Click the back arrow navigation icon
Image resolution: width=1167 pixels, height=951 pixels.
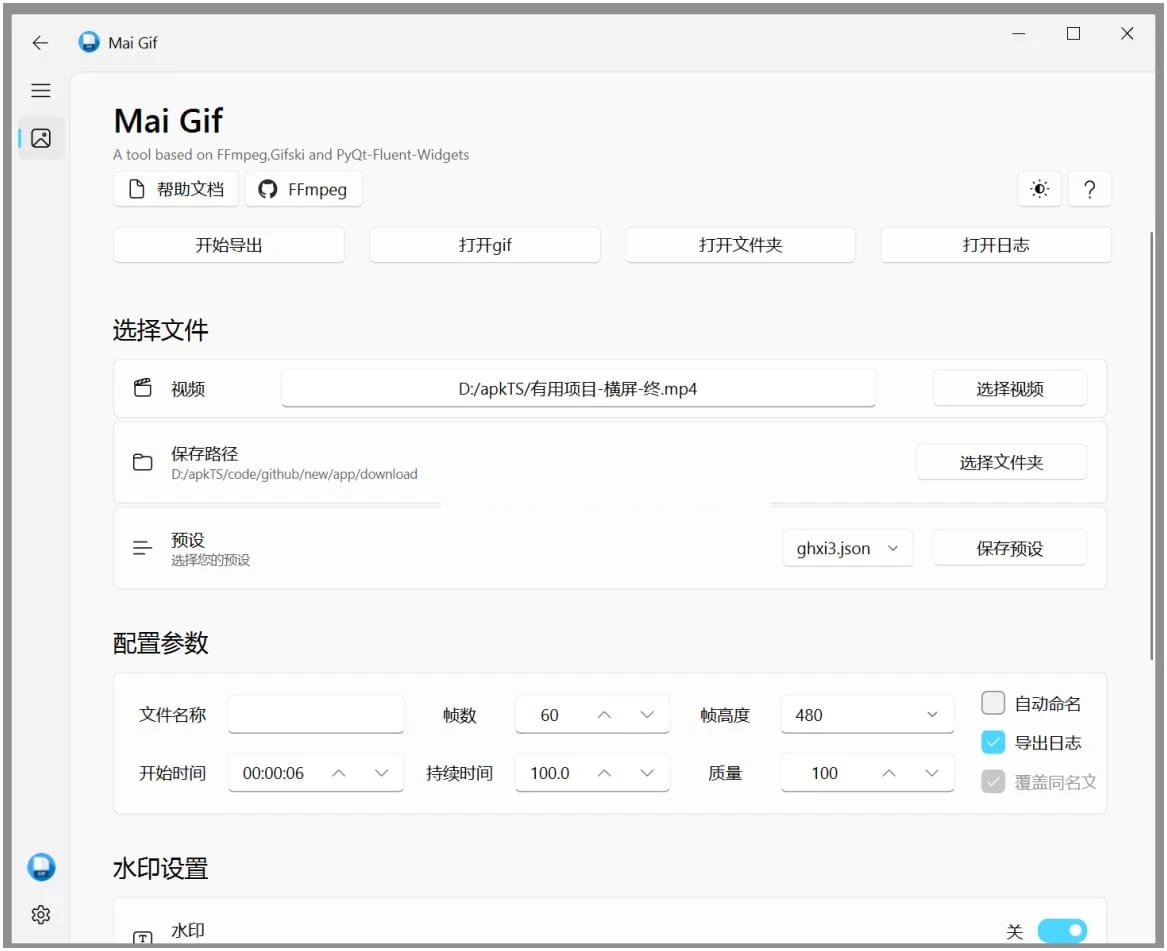coord(39,43)
